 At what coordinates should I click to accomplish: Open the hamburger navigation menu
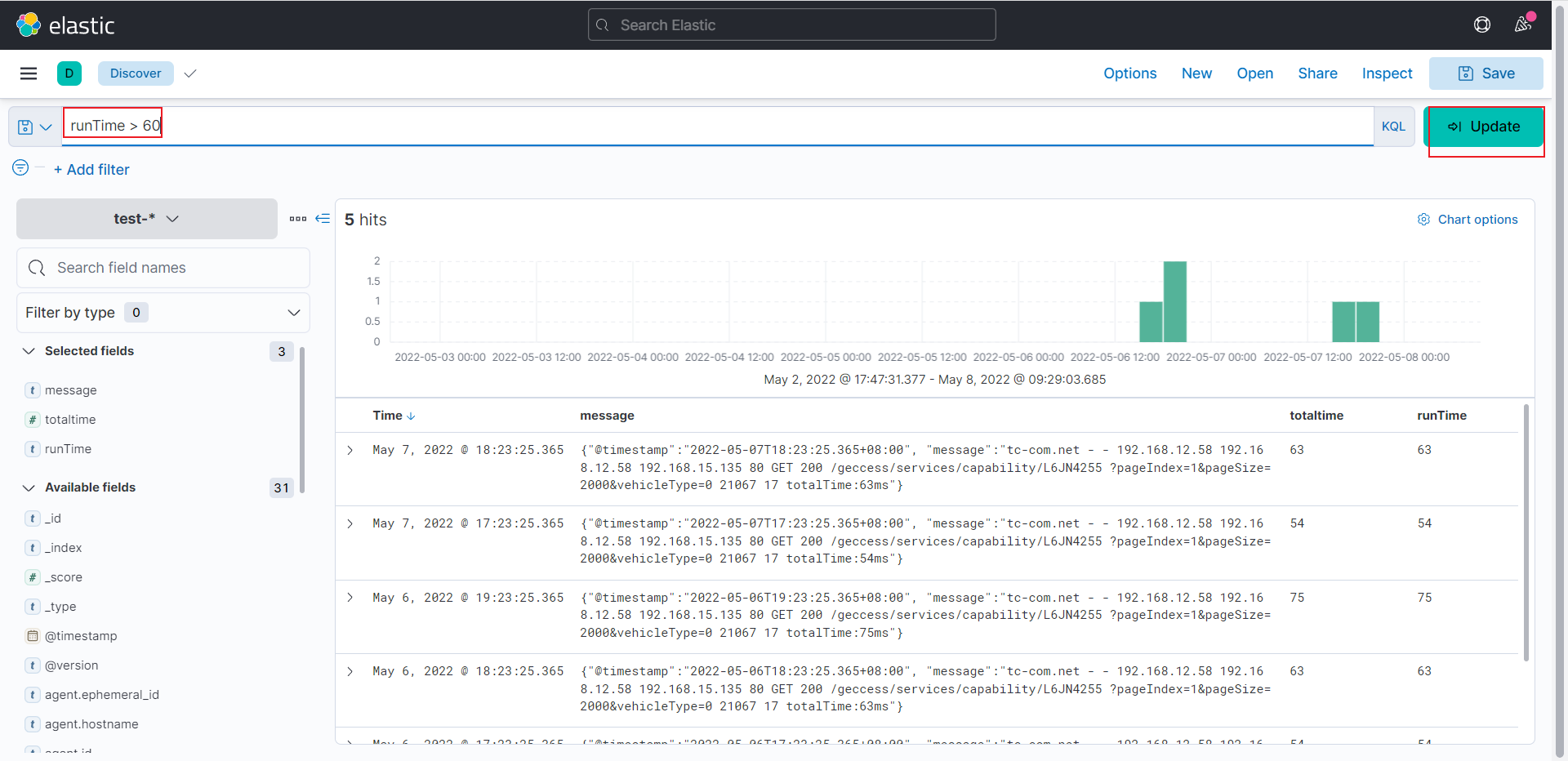point(29,73)
